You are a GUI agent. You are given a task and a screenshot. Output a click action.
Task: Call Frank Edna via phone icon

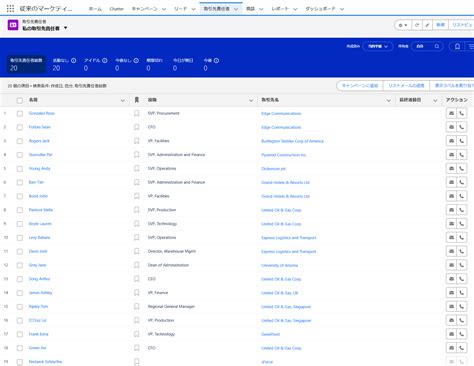pyautogui.click(x=462, y=334)
